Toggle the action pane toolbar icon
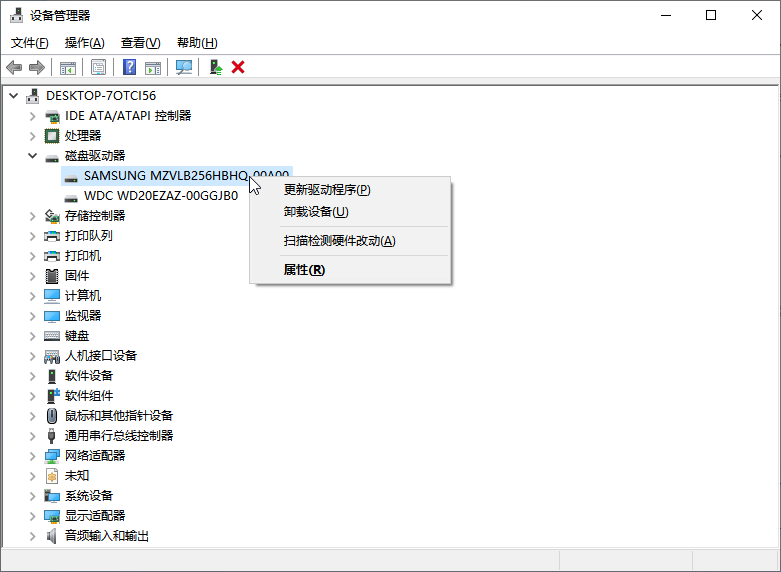The image size is (781, 572). pyautogui.click(x=153, y=67)
